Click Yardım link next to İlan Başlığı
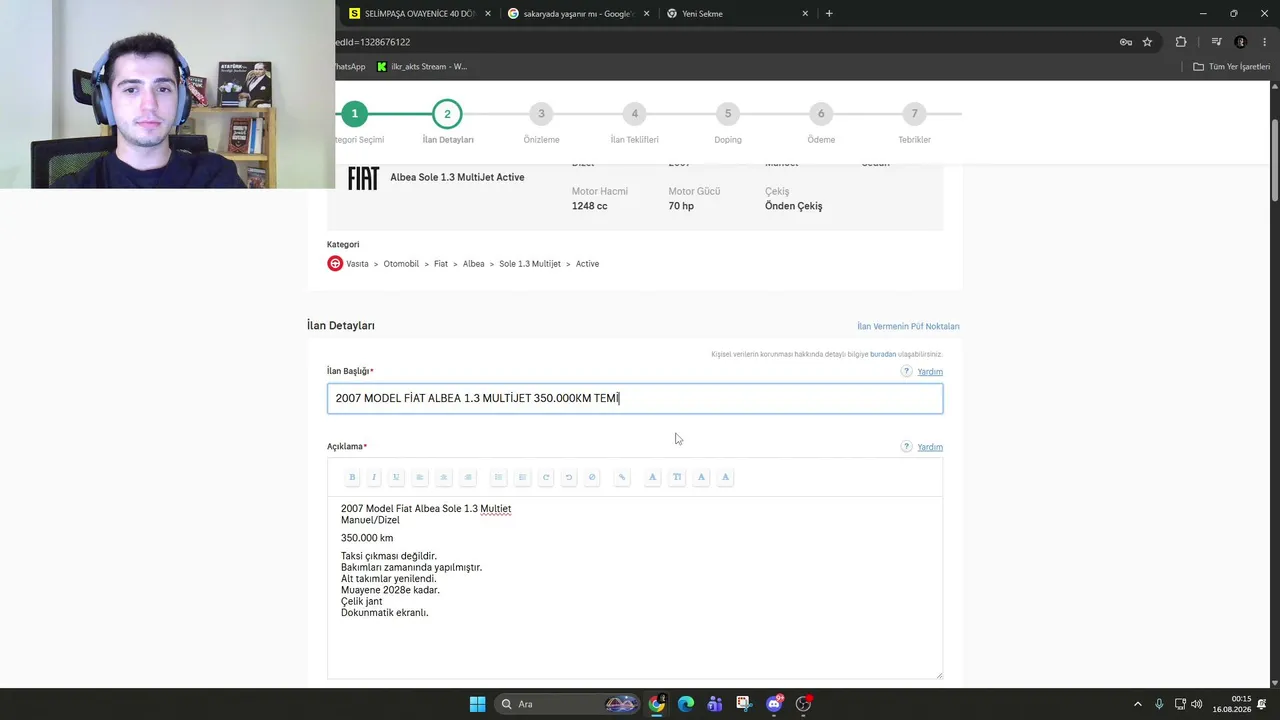 [x=930, y=372]
